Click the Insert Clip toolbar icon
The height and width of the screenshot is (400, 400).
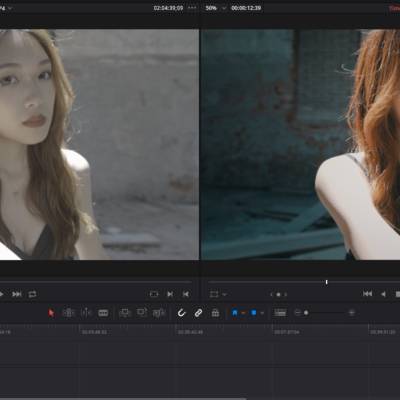[125, 313]
